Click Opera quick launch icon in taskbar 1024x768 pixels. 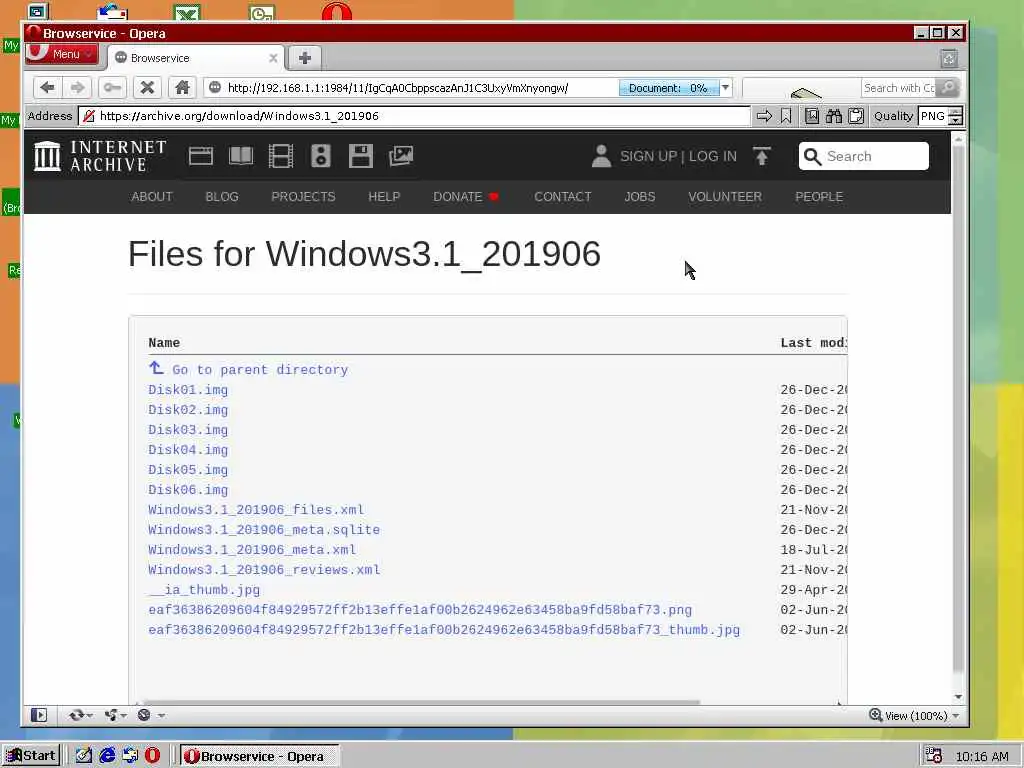(152, 756)
